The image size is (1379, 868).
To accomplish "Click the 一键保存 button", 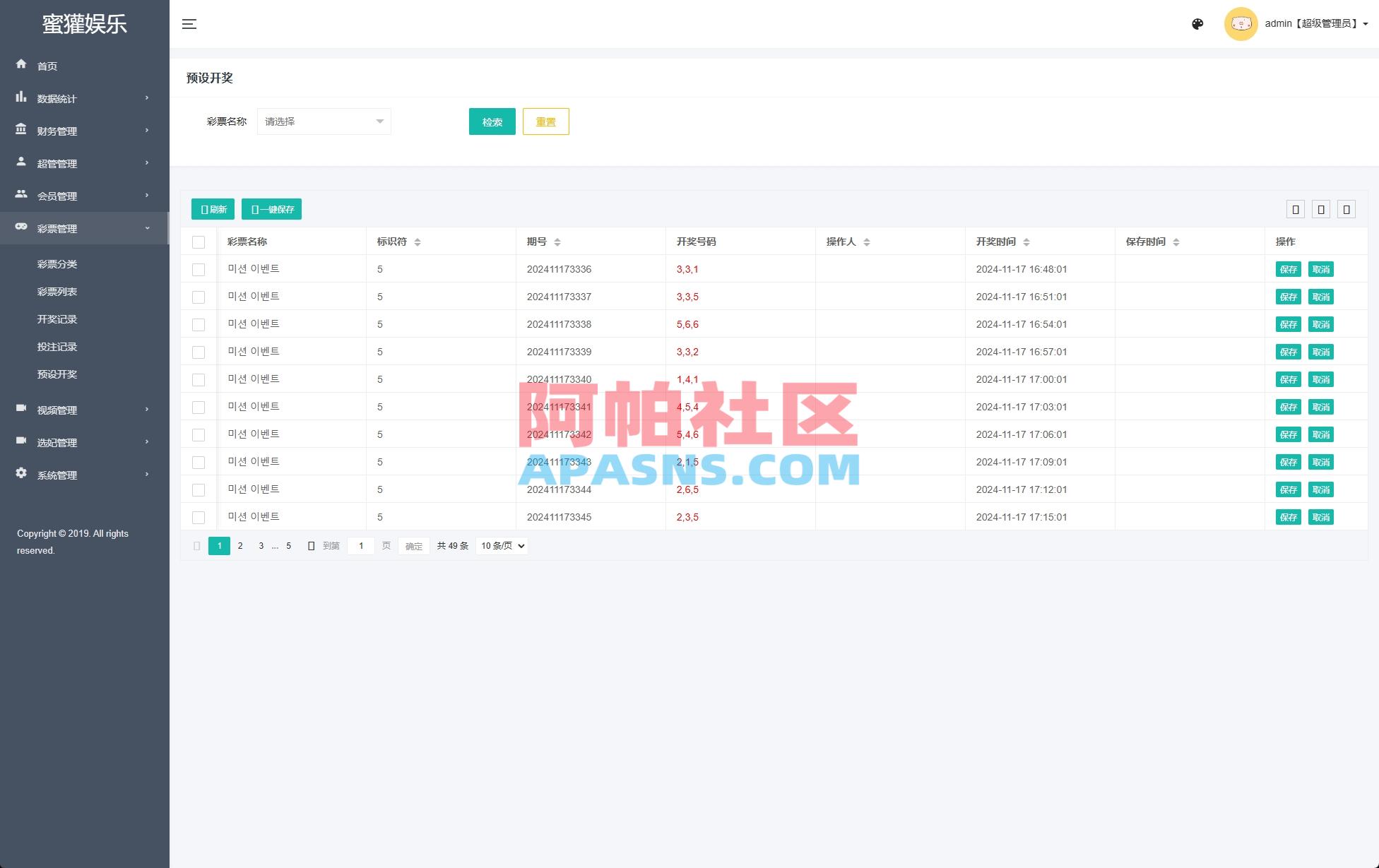I will (x=271, y=209).
